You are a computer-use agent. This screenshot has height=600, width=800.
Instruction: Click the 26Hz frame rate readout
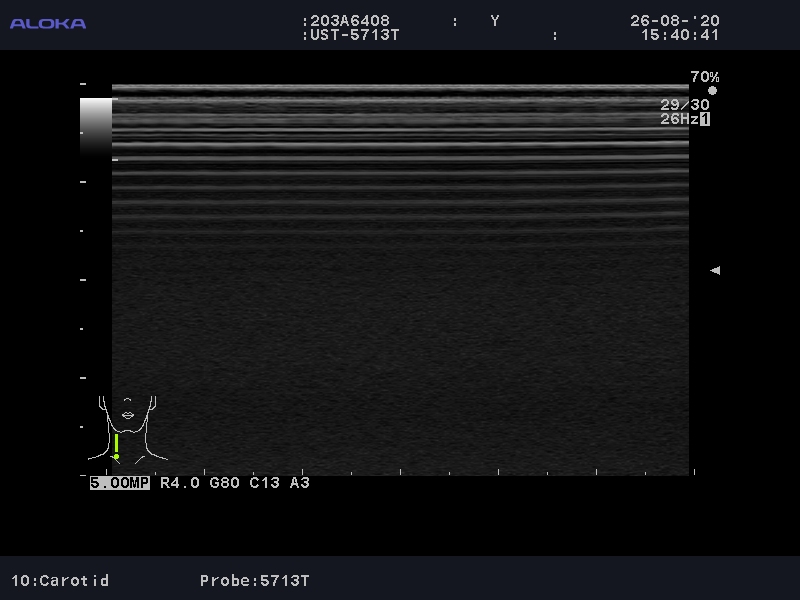[x=678, y=119]
